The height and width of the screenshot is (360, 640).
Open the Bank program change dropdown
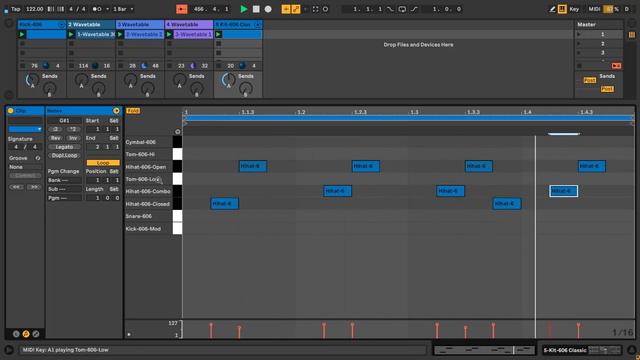tap(64, 180)
